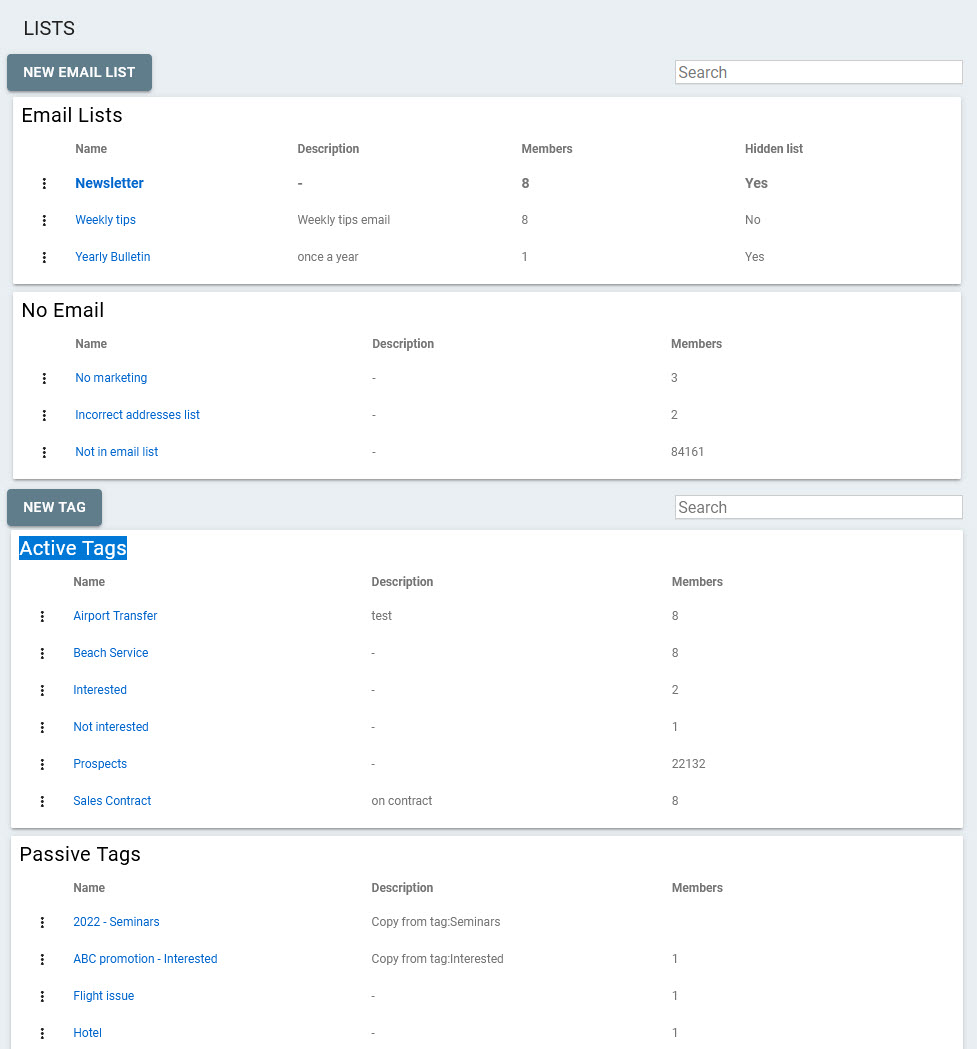Select the Not interested tag link

(x=110, y=727)
